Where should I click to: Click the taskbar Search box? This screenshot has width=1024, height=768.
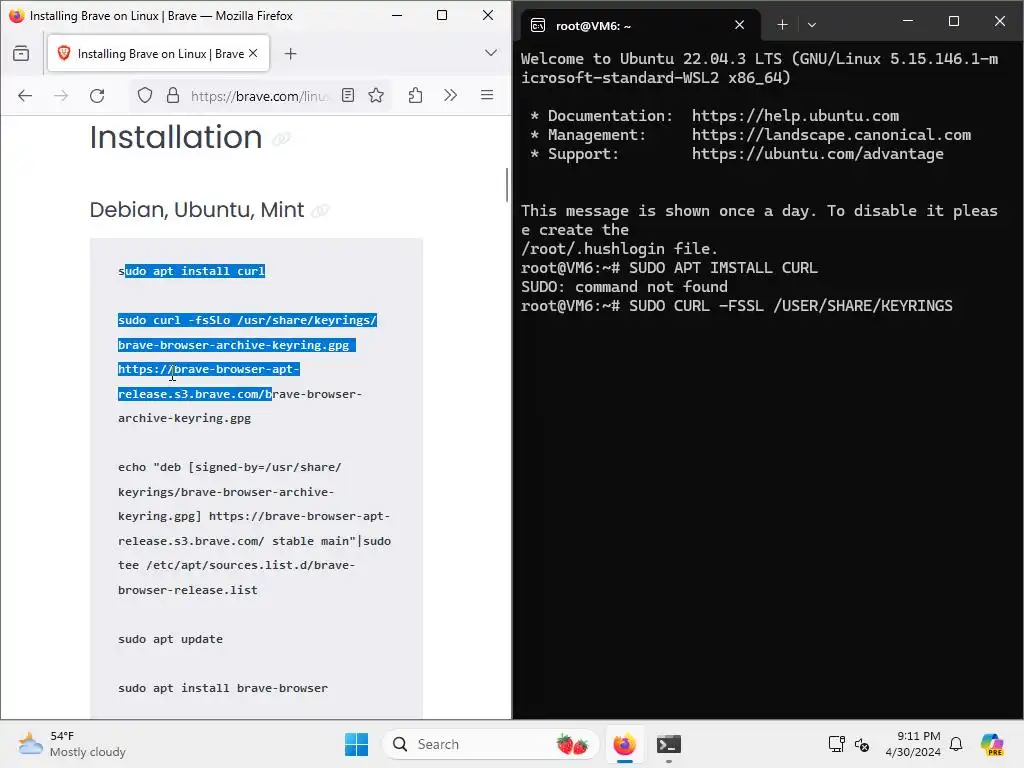490,744
